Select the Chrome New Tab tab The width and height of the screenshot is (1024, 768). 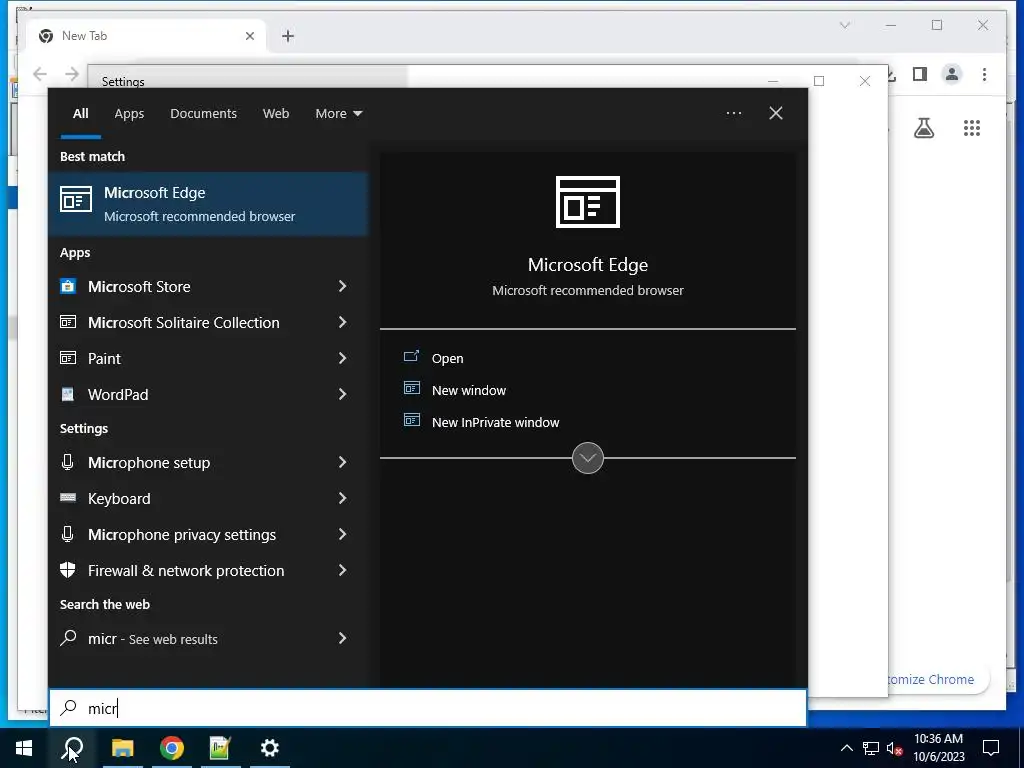pyautogui.click(x=145, y=36)
